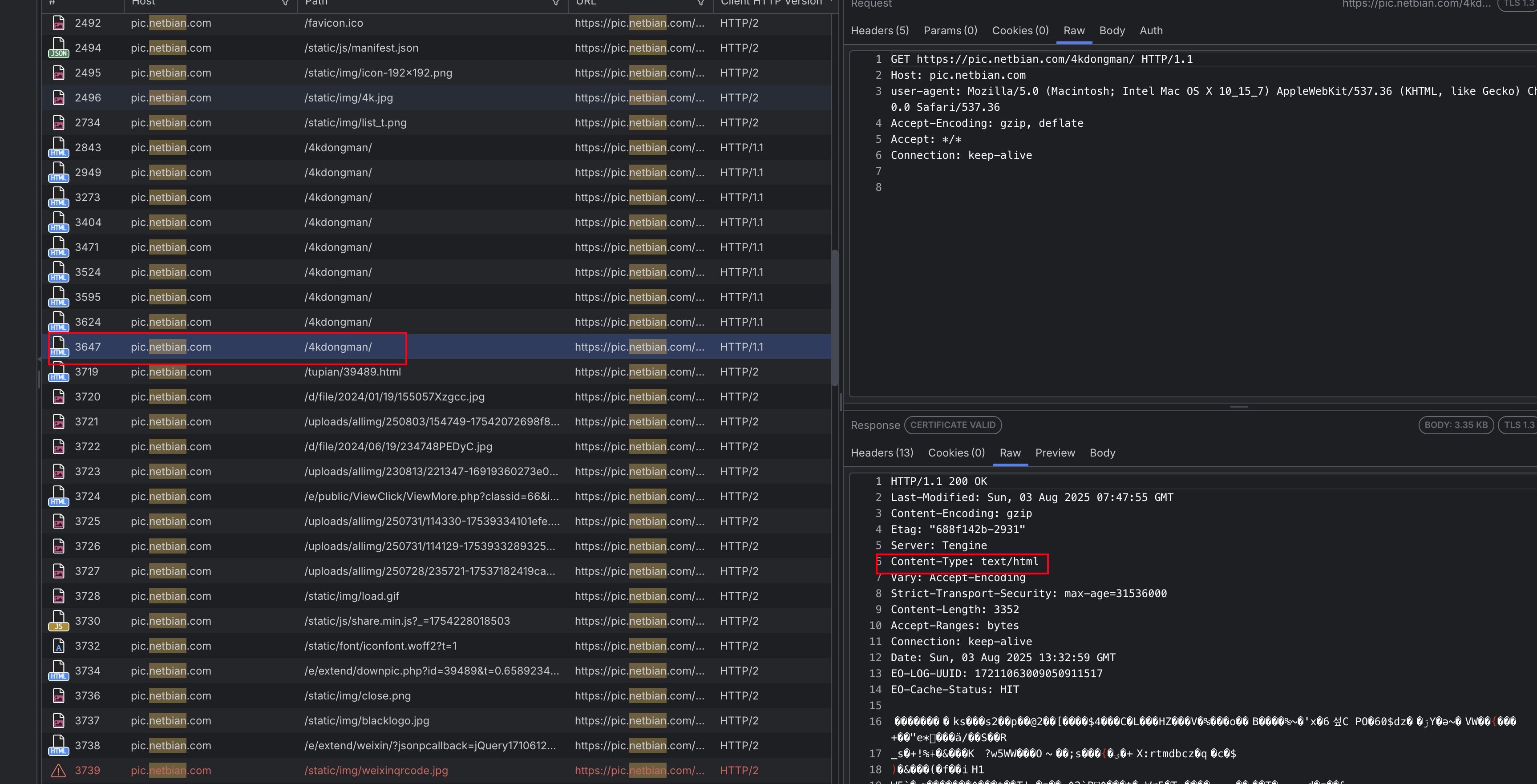The image size is (1537, 784).
Task: Open the URL column filter
Action: pyautogui.click(x=701, y=3)
